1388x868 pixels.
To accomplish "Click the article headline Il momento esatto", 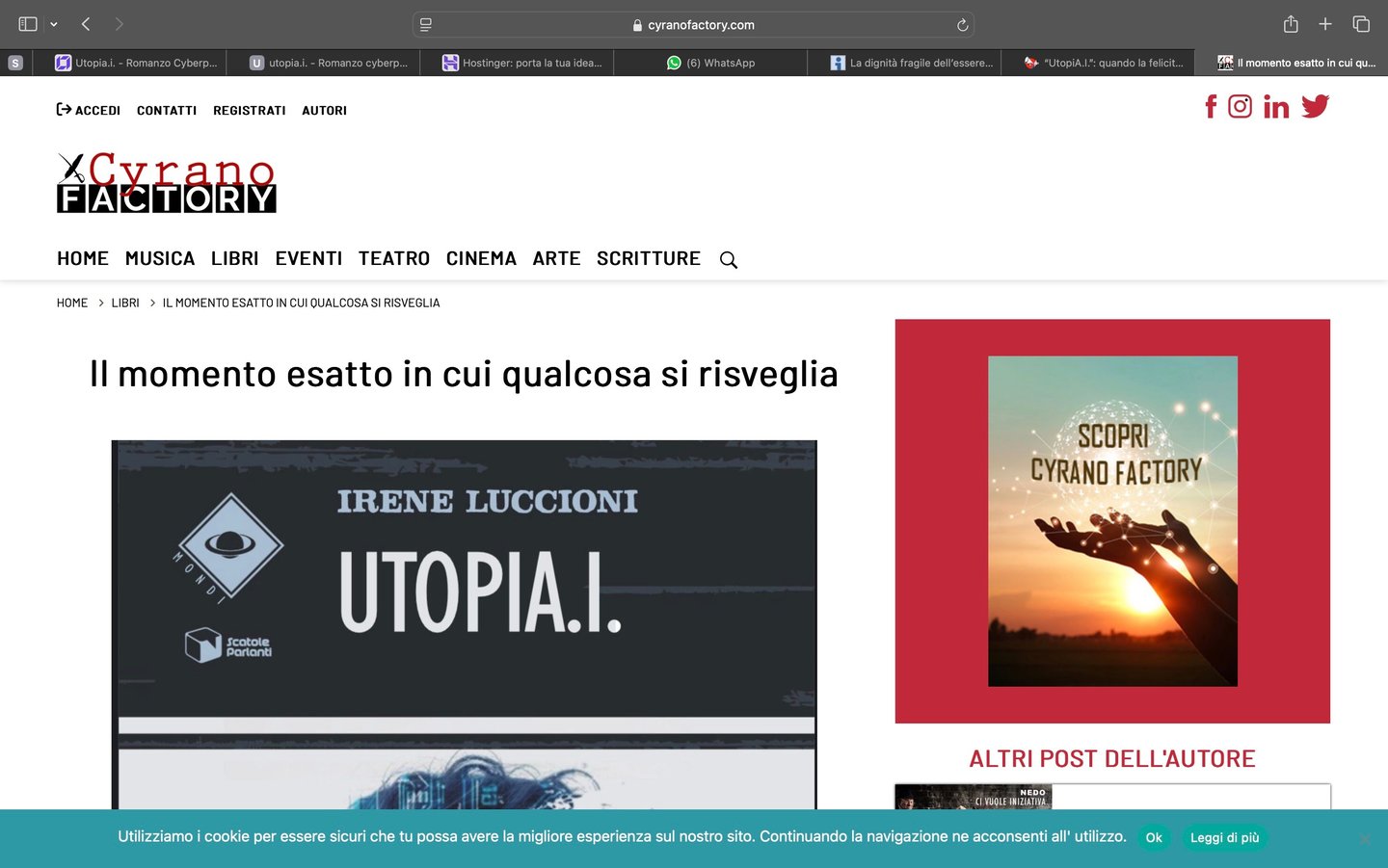I will point(464,374).
